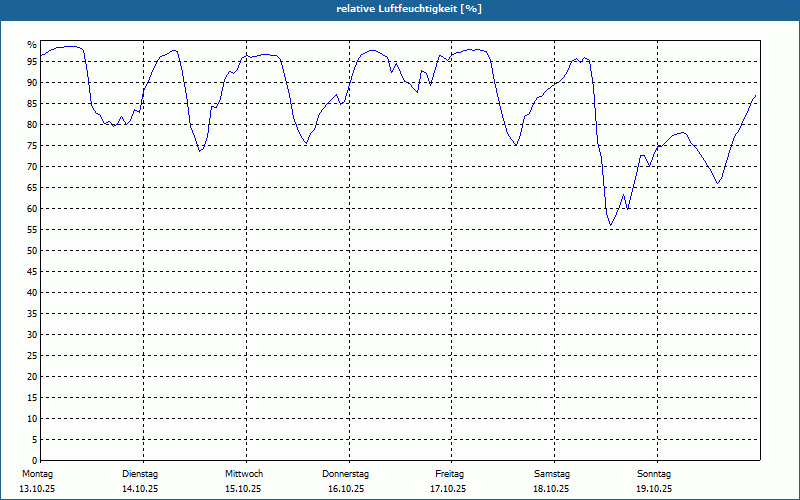Click the y-axis value '0'
The height and width of the screenshot is (500, 800).
pyautogui.click(x=34, y=461)
